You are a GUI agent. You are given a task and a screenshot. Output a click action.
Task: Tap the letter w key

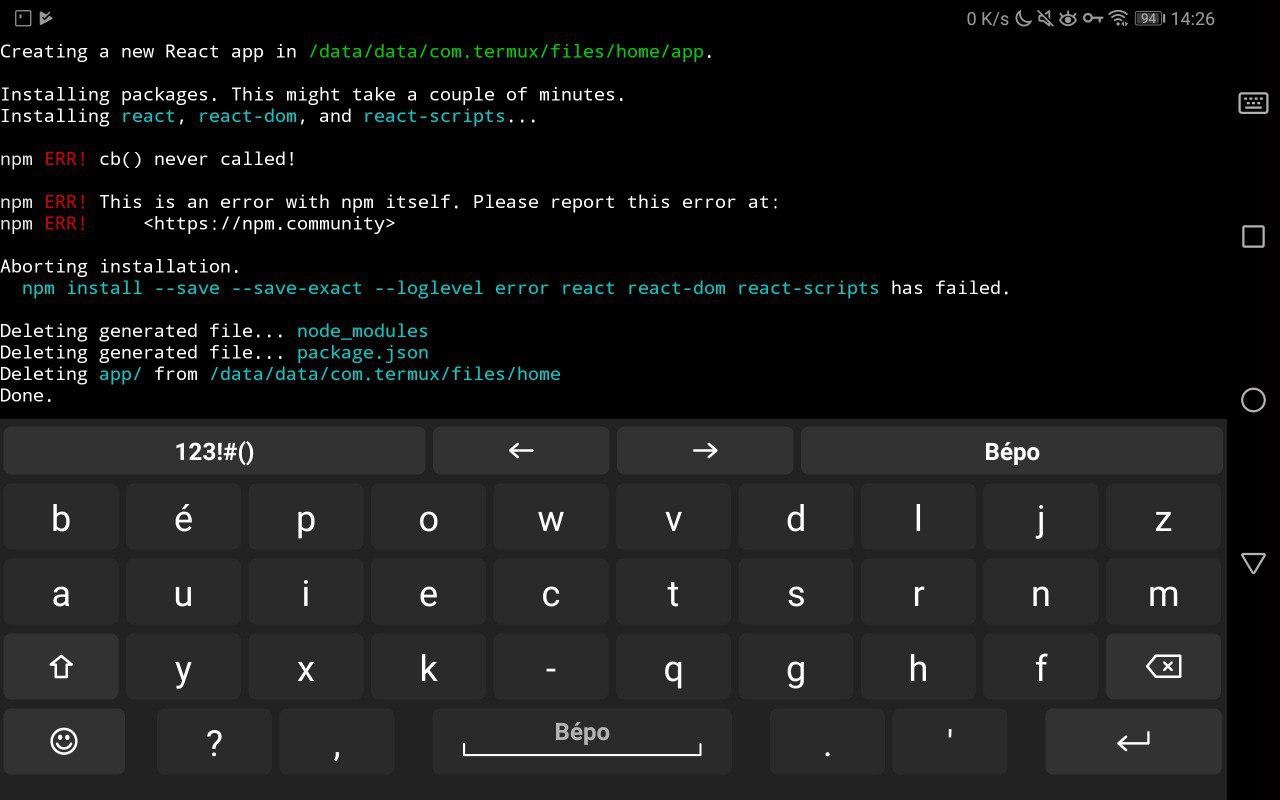pos(551,519)
